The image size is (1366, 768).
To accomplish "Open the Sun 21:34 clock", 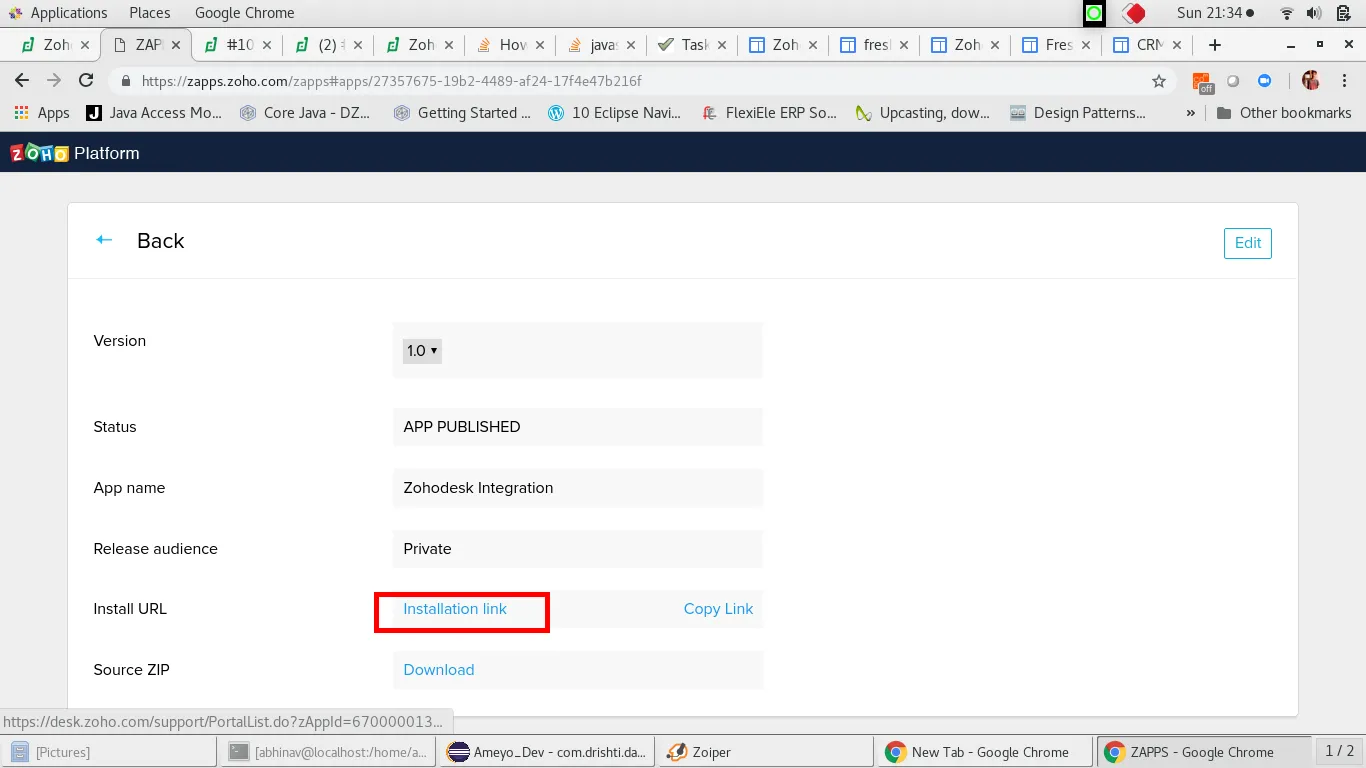I will [x=1215, y=13].
